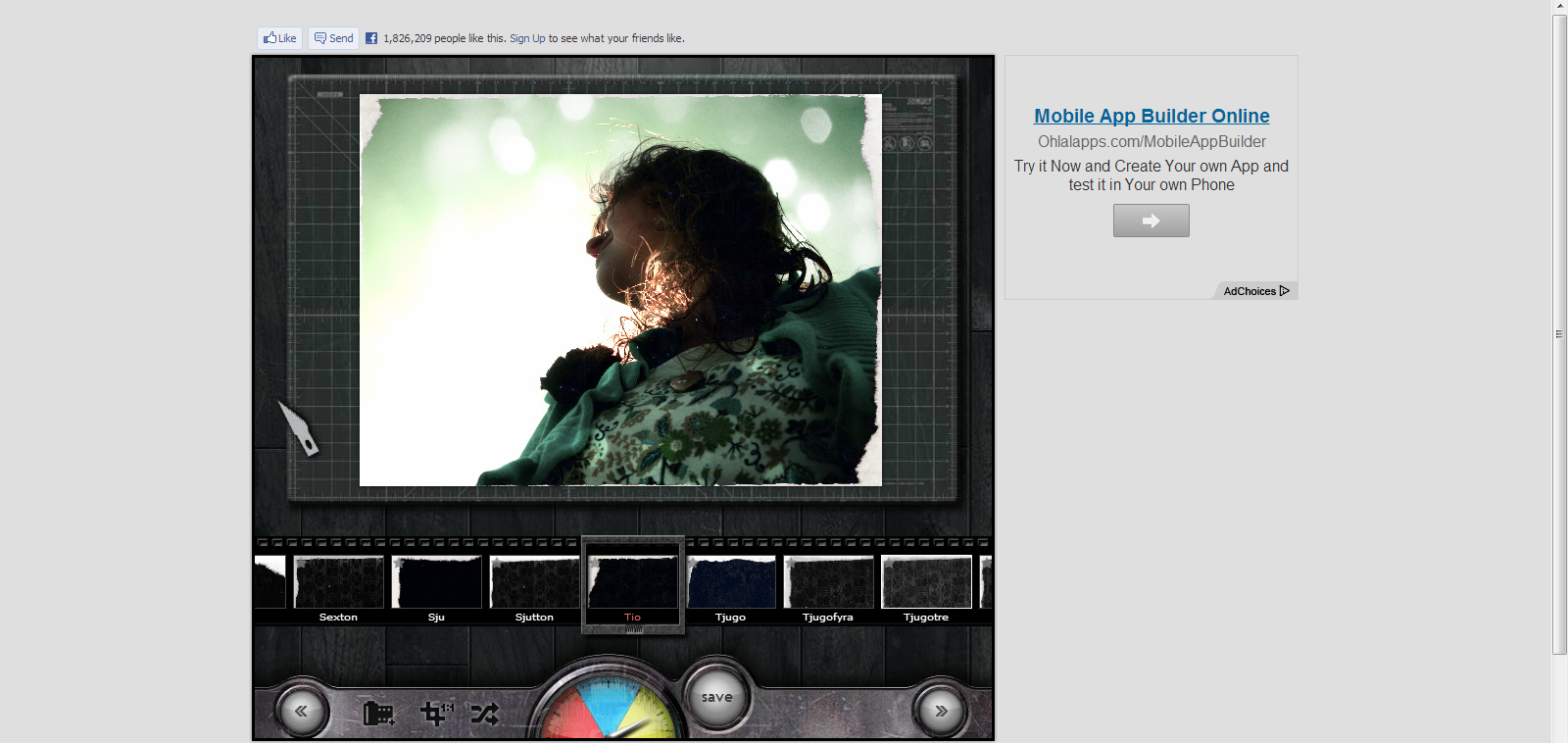1568x743 pixels.
Task: Click the yellow segment of the dial
Action: click(646, 712)
